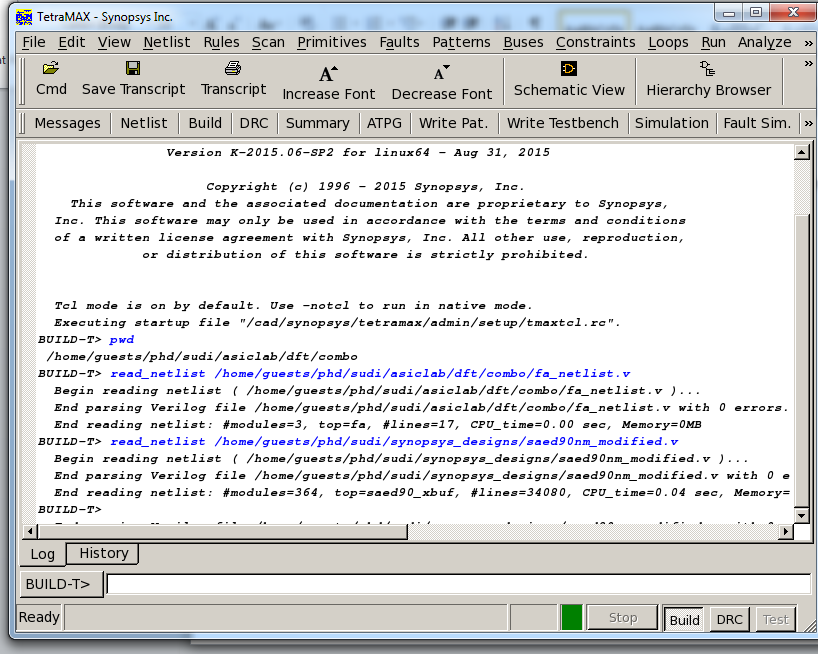
Task: Click the transcript scroll up arrow
Action: [x=801, y=152]
